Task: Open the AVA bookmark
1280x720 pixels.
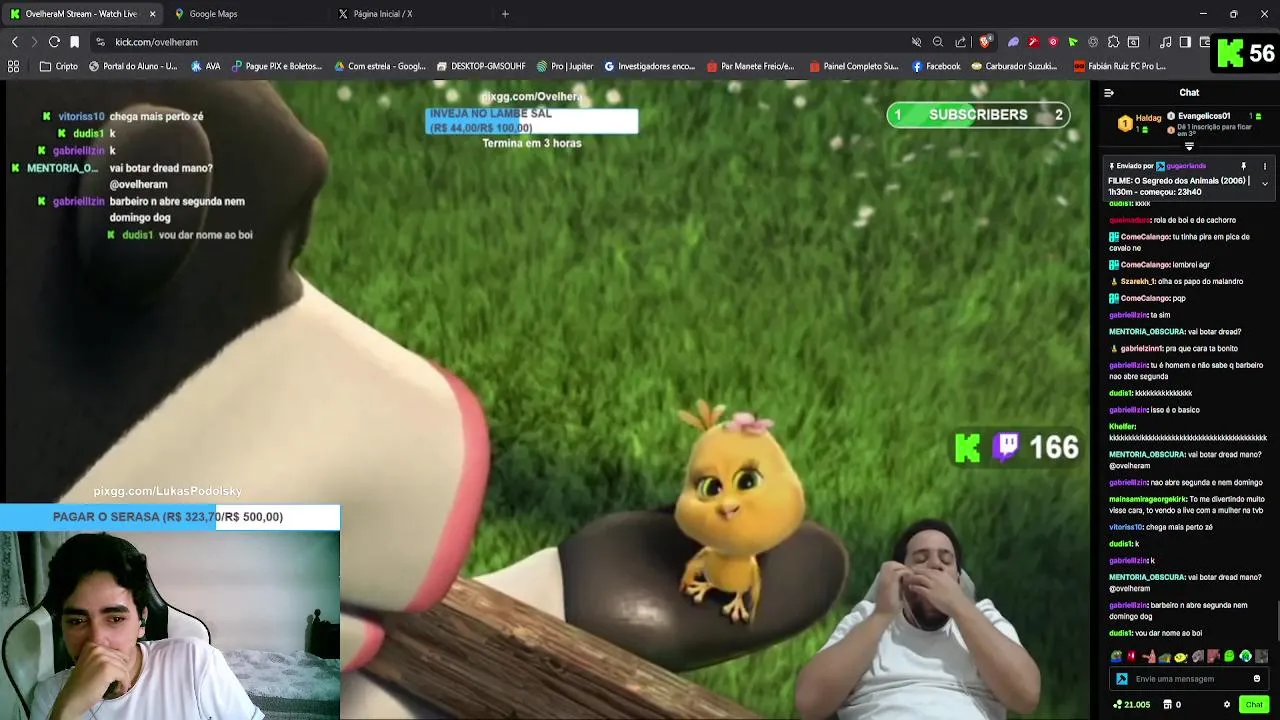Action: pyautogui.click(x=205, y=66)
